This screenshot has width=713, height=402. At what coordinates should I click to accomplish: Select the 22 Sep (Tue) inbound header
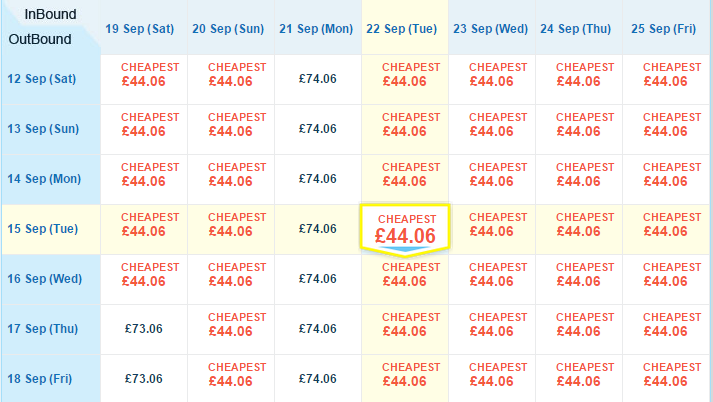402,29
